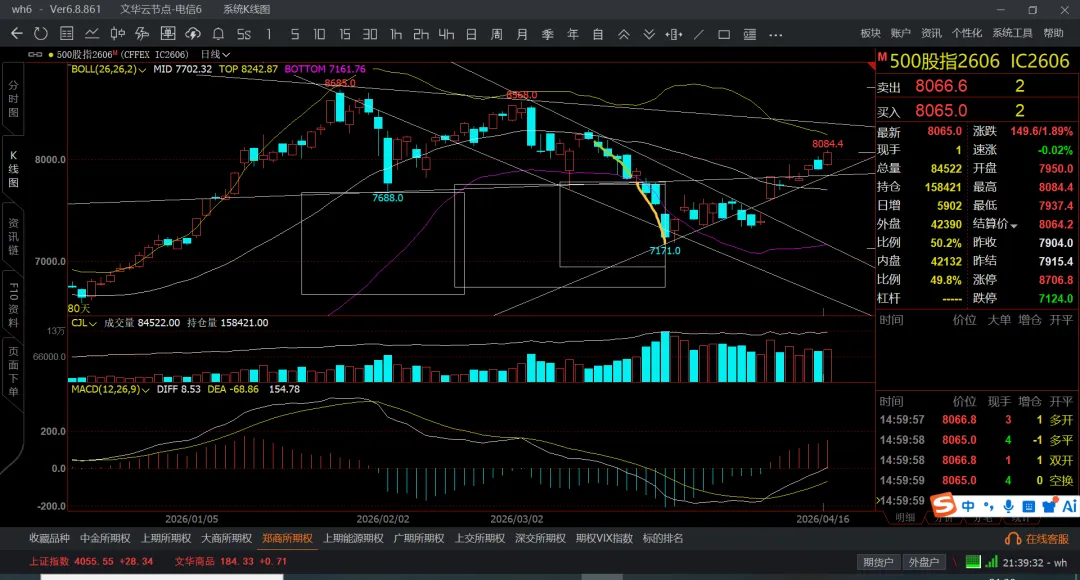Select the 15 minute period
This screenshot has width=1080, height=580.
pyautogui.click(x=344, y=34)
